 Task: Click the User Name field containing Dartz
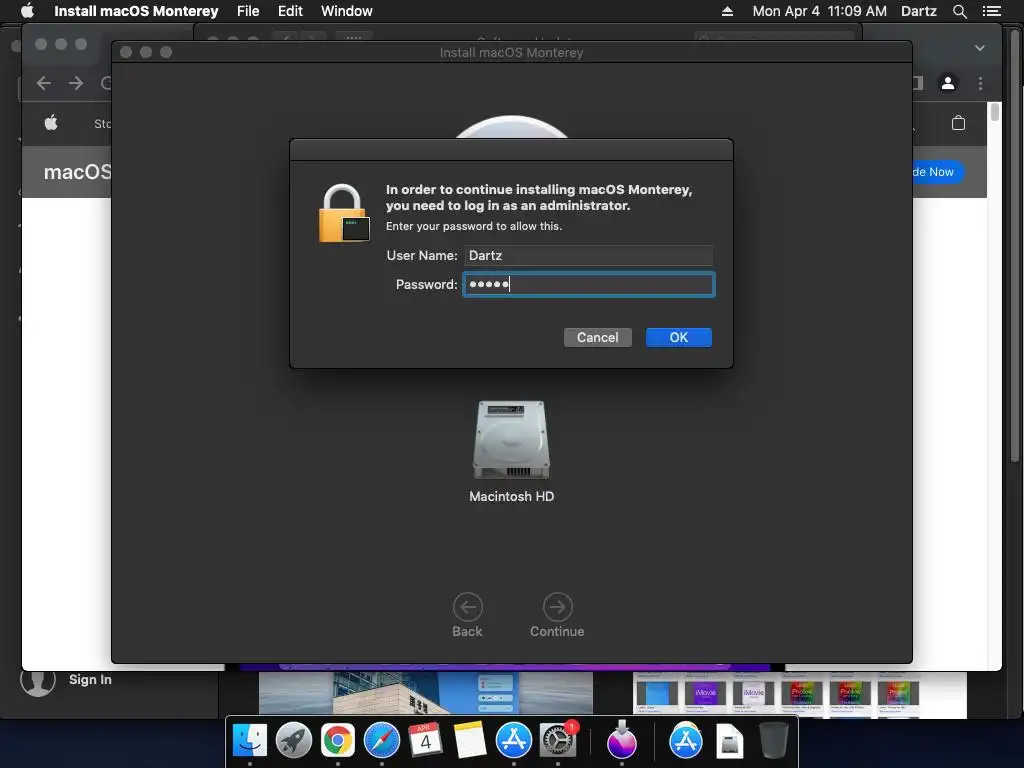pos(588,255)
